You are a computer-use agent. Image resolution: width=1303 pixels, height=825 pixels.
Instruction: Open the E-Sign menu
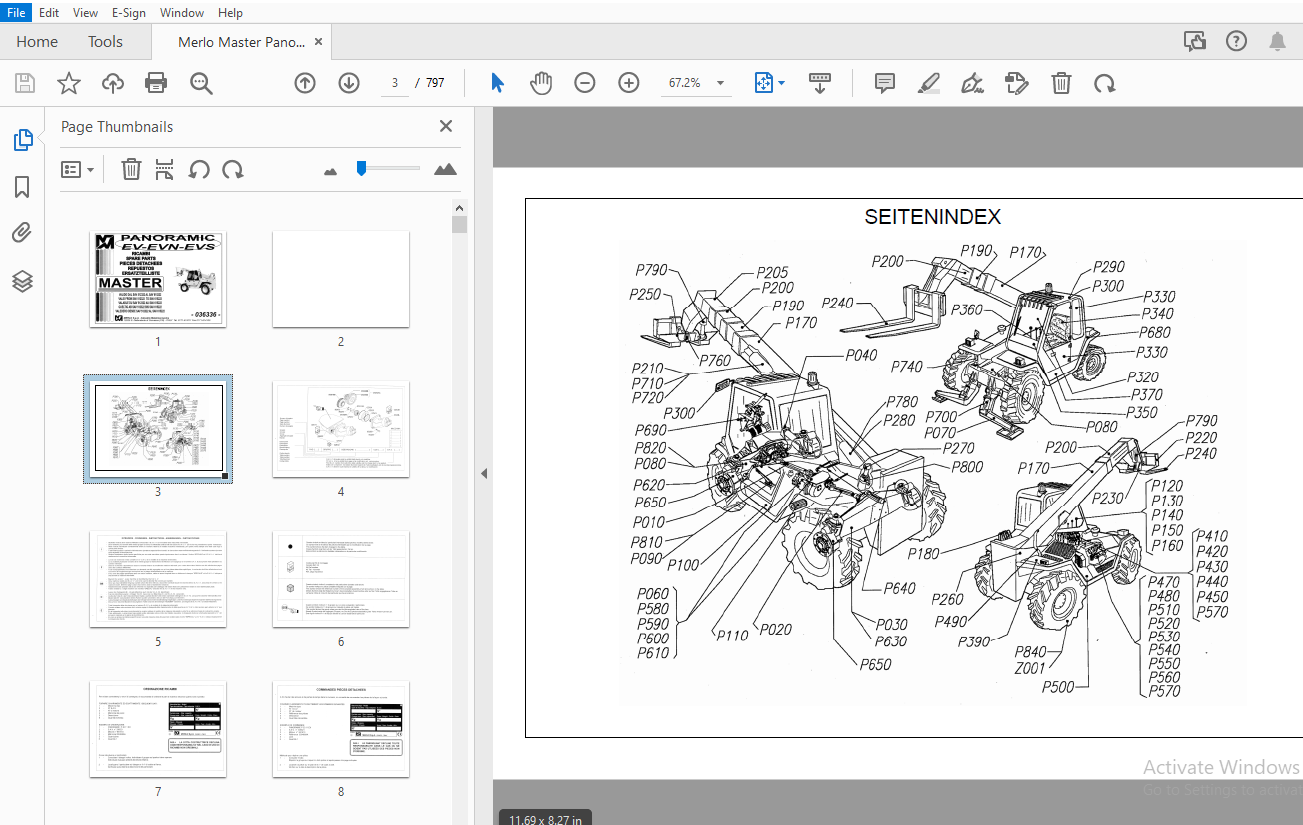129,12
